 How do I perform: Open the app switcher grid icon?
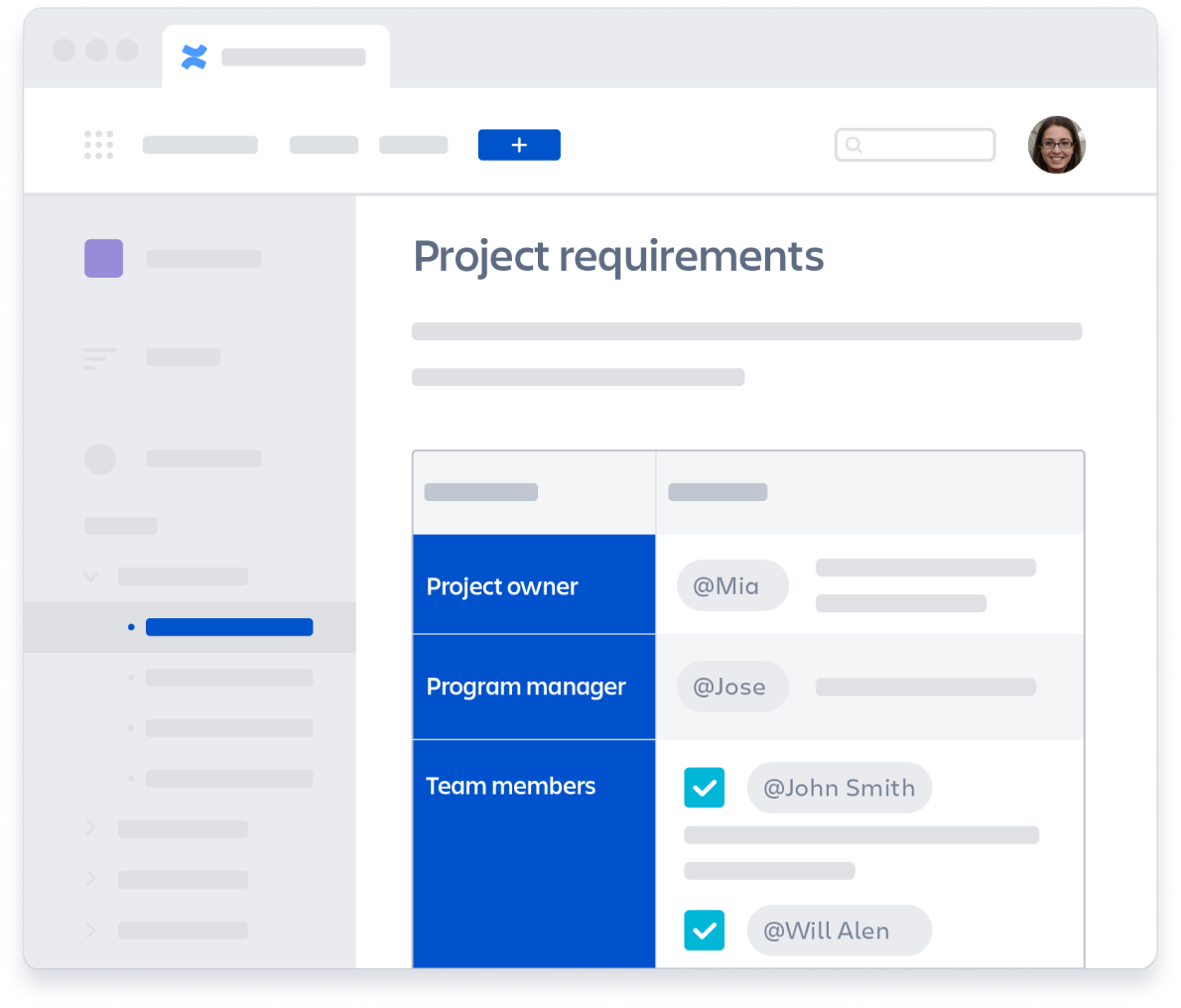pos(99,145)
